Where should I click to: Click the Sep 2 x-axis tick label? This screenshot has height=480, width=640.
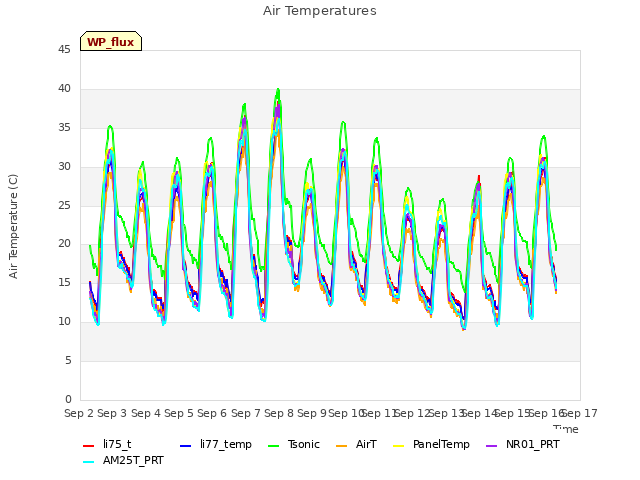click(79, 413)
